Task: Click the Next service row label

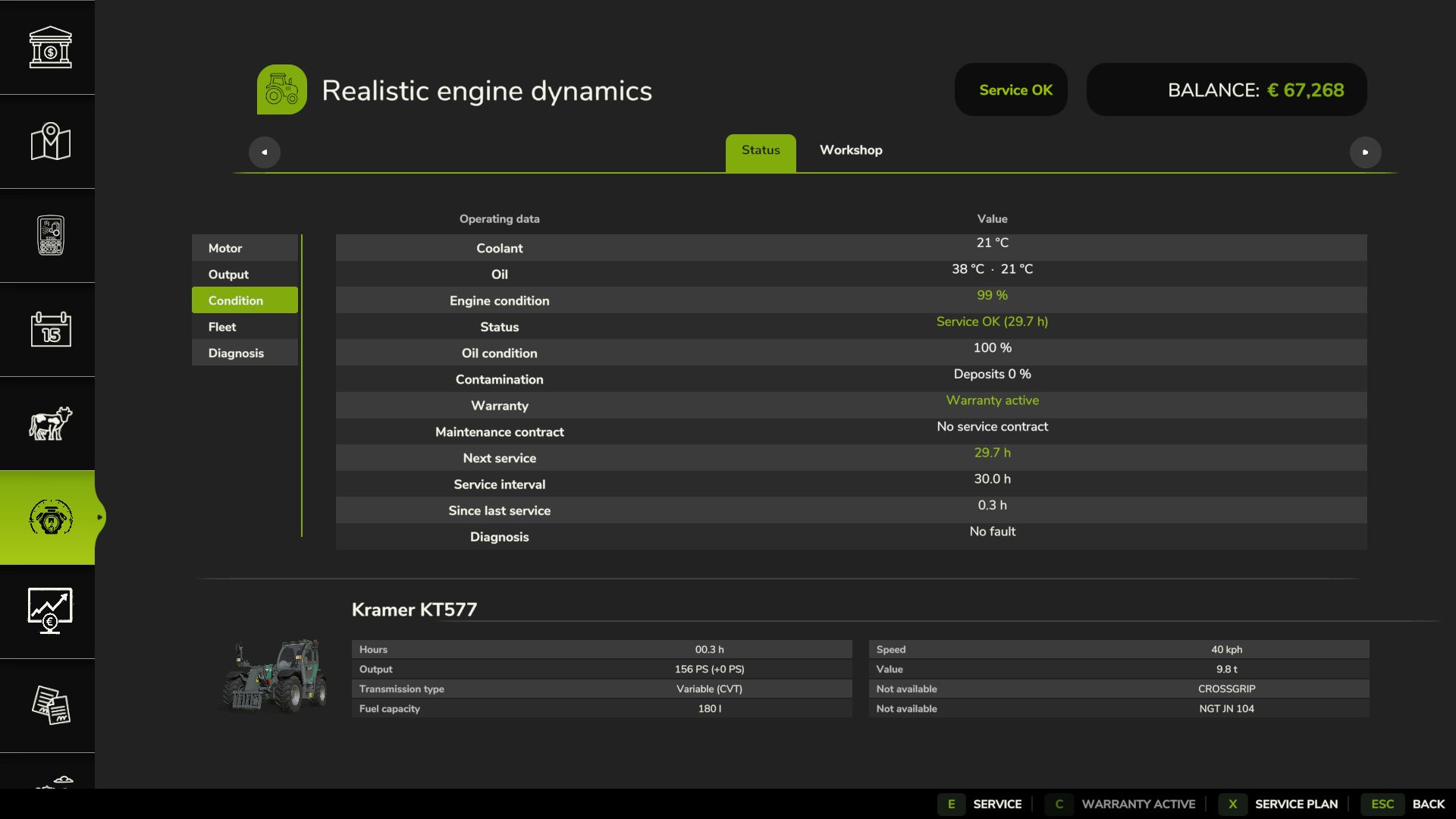Action: pos(499,458)
